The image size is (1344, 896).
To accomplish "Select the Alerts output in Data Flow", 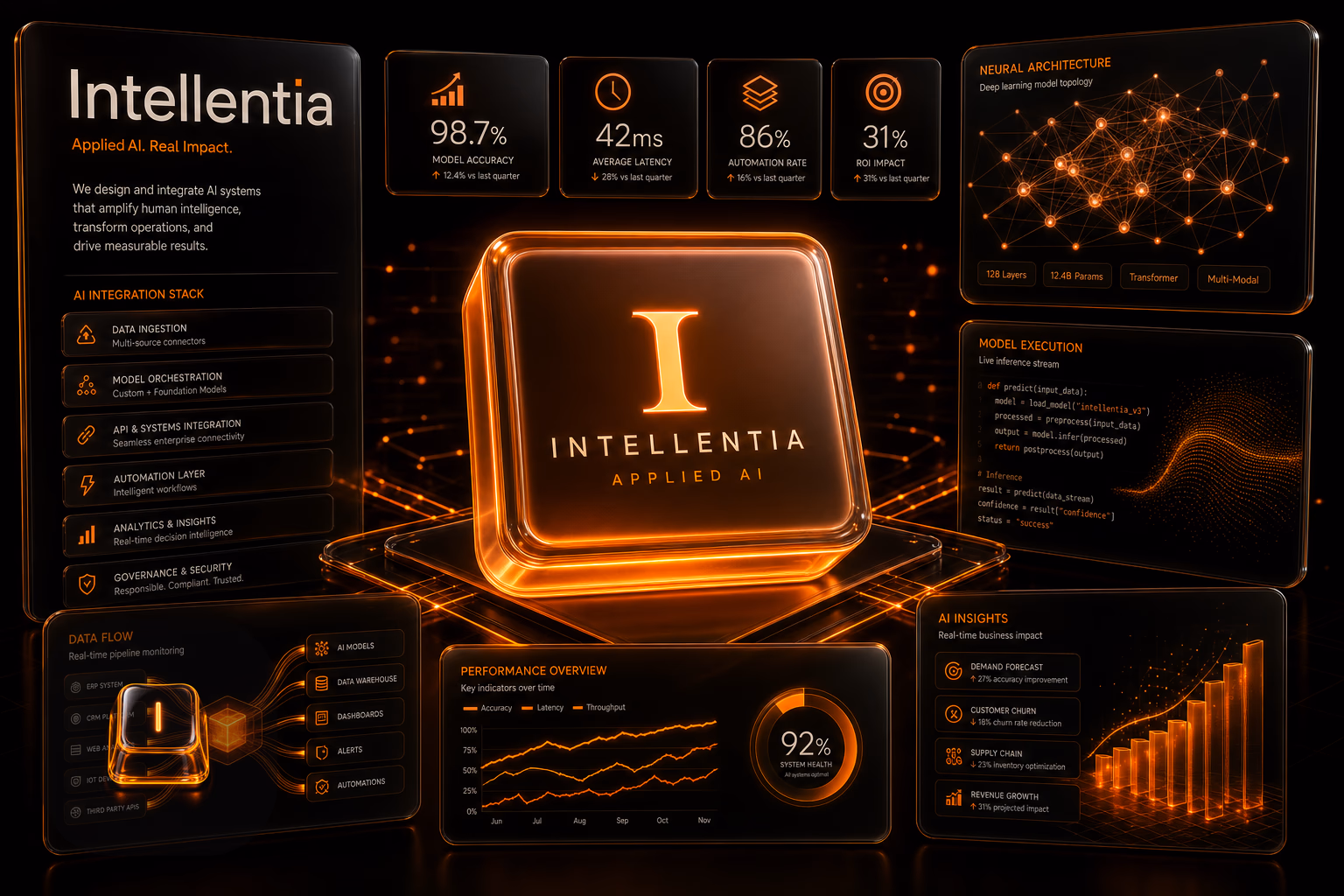I will click(x=355, y=750).
